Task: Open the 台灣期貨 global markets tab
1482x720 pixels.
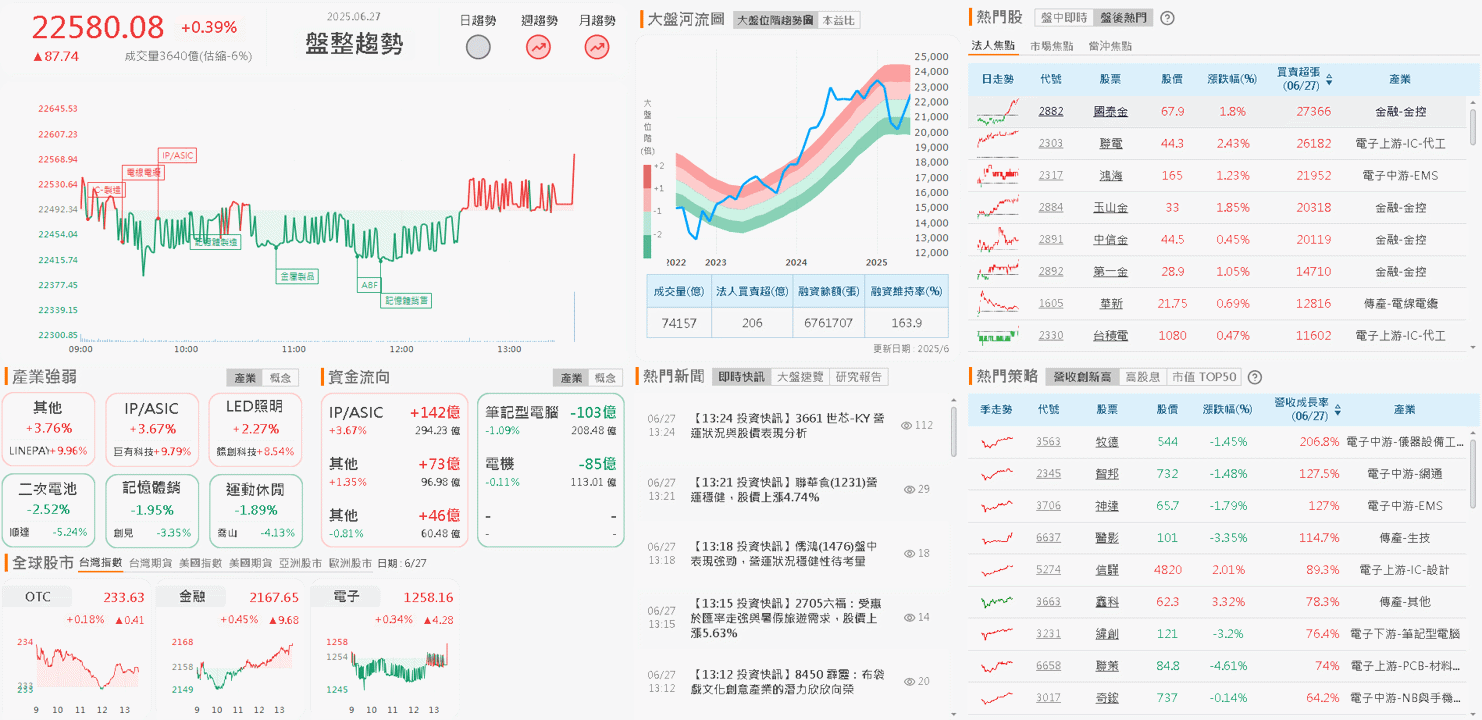Action: 150,563
